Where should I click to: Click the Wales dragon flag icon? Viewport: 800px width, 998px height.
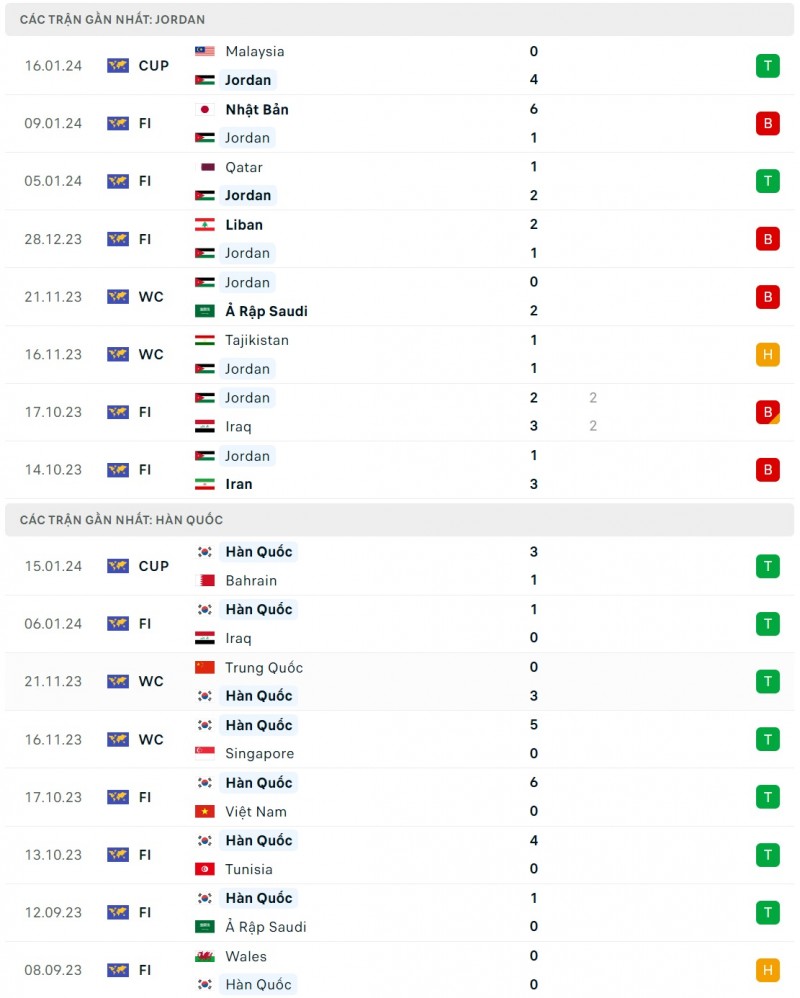point(205,957)
